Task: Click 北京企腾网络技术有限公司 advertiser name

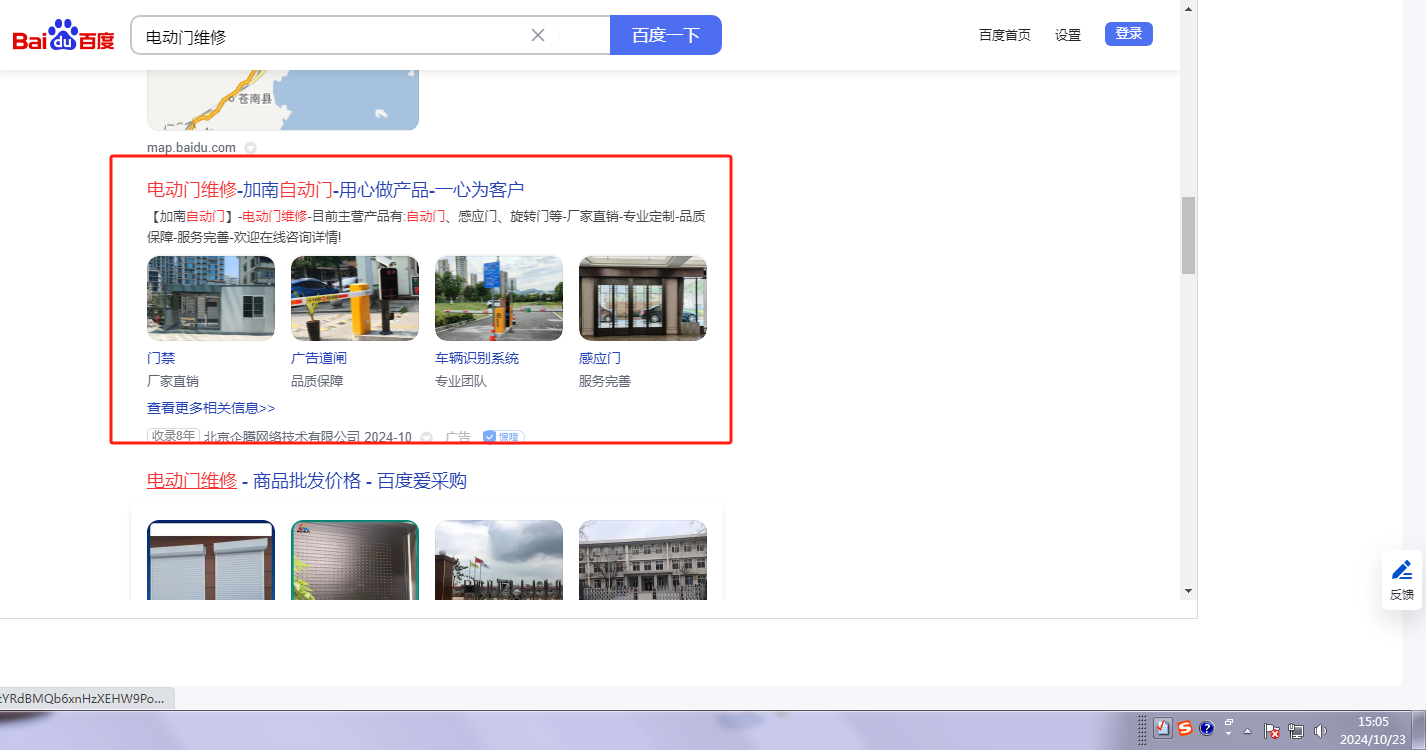Action: pyautogui.click(x=282, y=437)
